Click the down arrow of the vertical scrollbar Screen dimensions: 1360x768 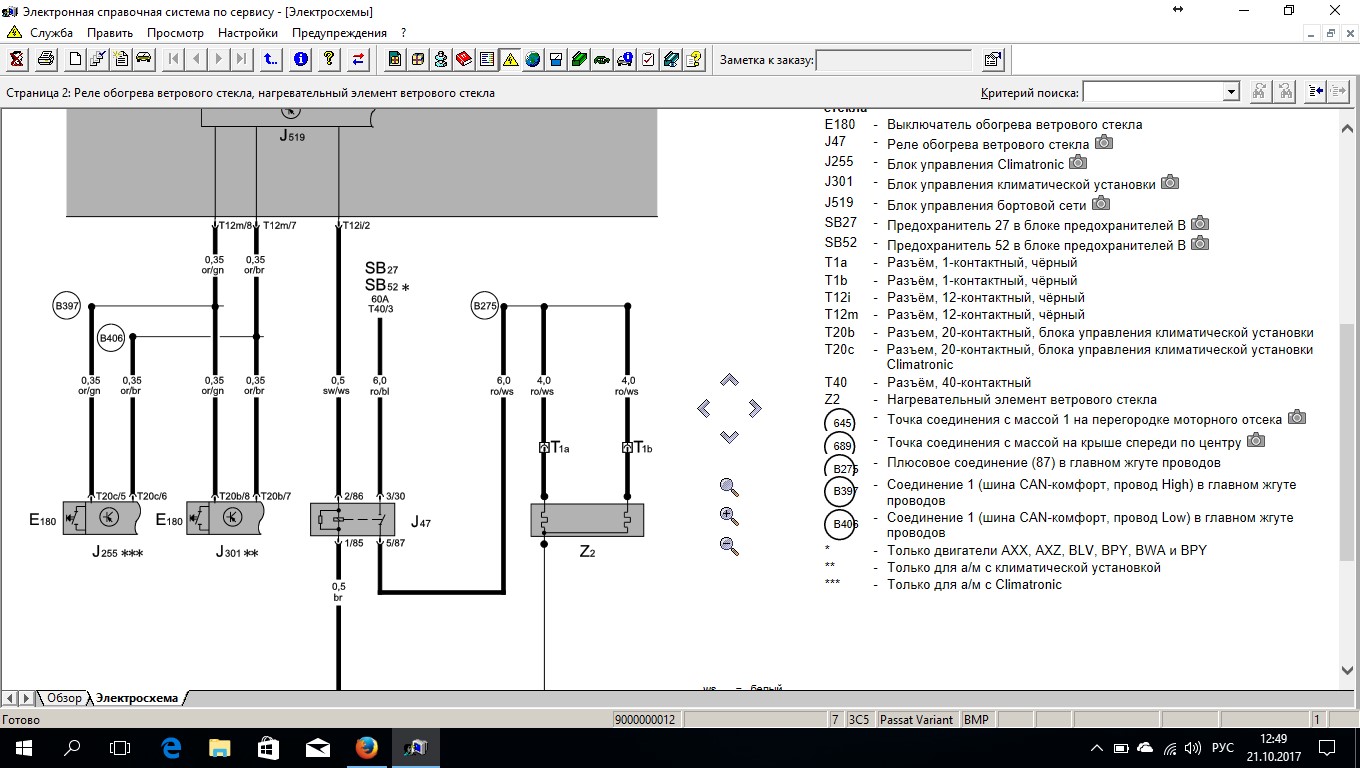[x=1346, y=670]
